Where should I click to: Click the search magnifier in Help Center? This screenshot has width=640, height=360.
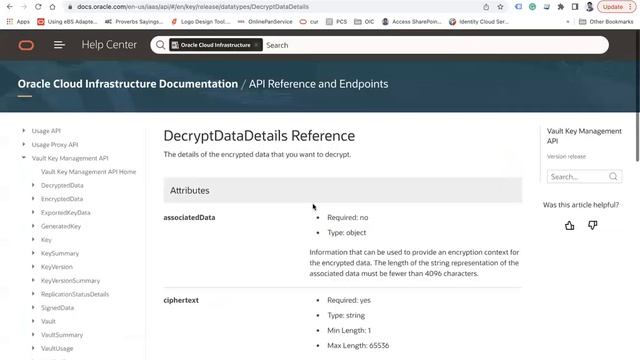[x=160, y=45]
